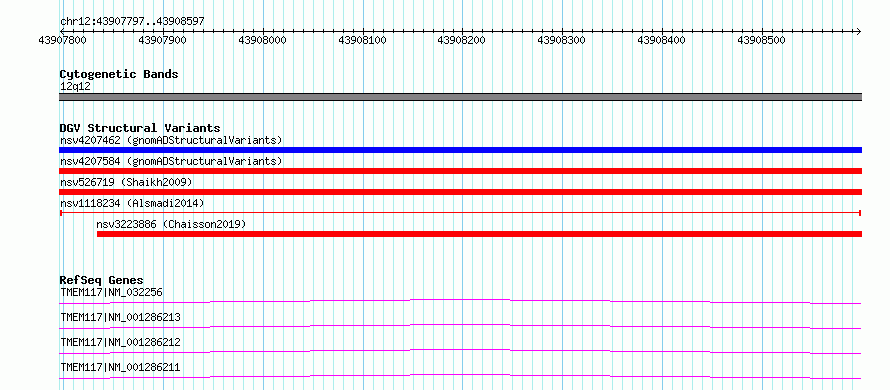The height and width of the screenshot is (390, 890).
Task: Click the TMEM117|NM_001286213 gene label
Action: [120, 317]
